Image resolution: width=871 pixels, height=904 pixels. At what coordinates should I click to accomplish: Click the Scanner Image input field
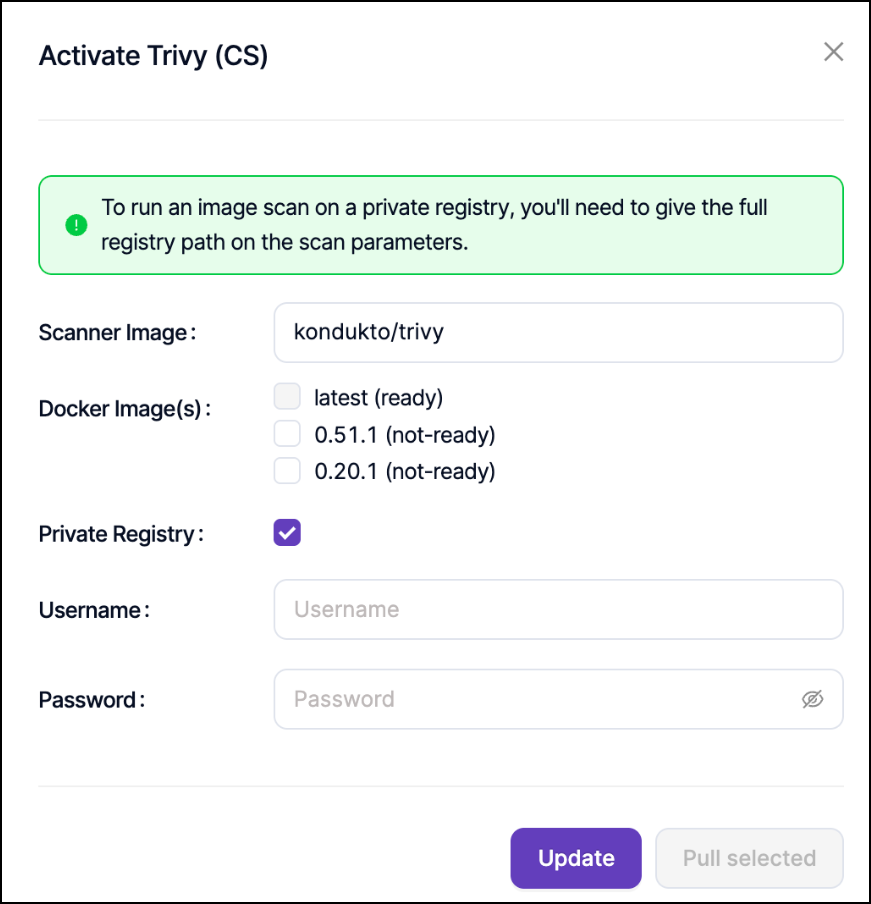coord(558,332)
